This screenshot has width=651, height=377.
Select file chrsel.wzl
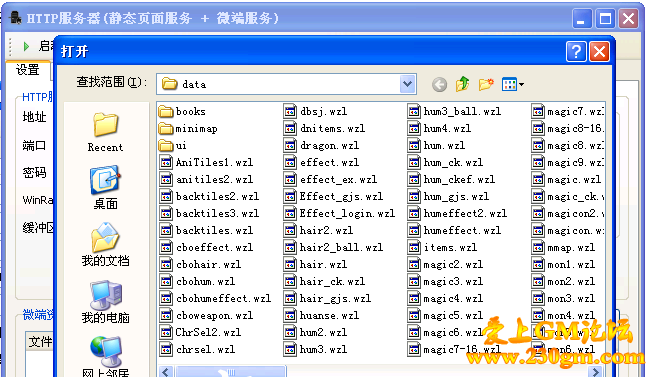[x=198, y=350]
